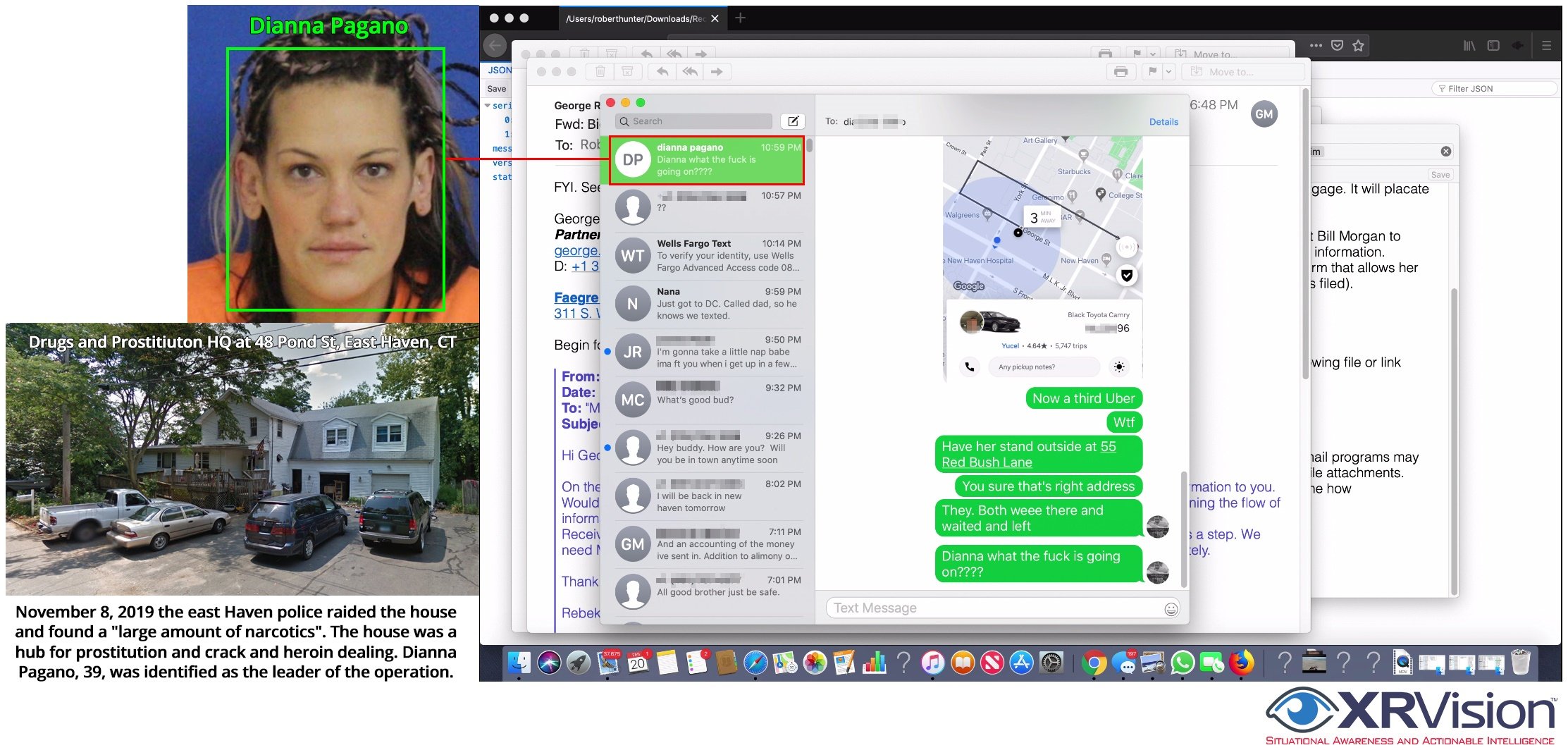Image resolution: width=1568 pixels, height=750 pixels.
Task: Click the 55 Red Bush Lane address link
Action: click(1029, 455)
